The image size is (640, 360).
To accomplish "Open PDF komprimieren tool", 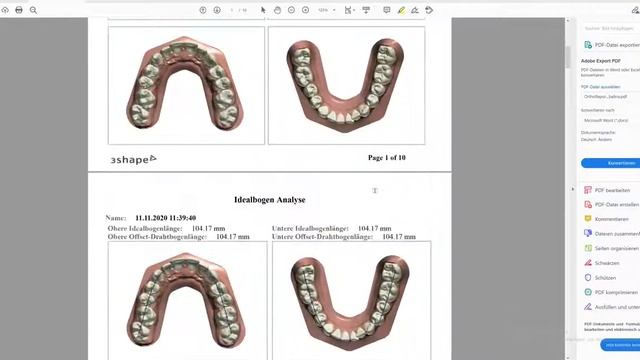I will pyautogui.click(x=611, y=292).
